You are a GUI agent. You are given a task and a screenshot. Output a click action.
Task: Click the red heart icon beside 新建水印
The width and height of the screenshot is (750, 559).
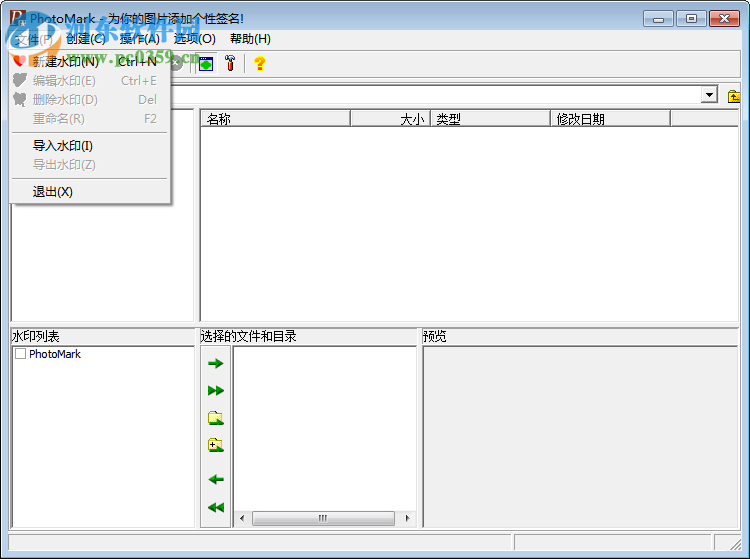(x=19, y=61)
